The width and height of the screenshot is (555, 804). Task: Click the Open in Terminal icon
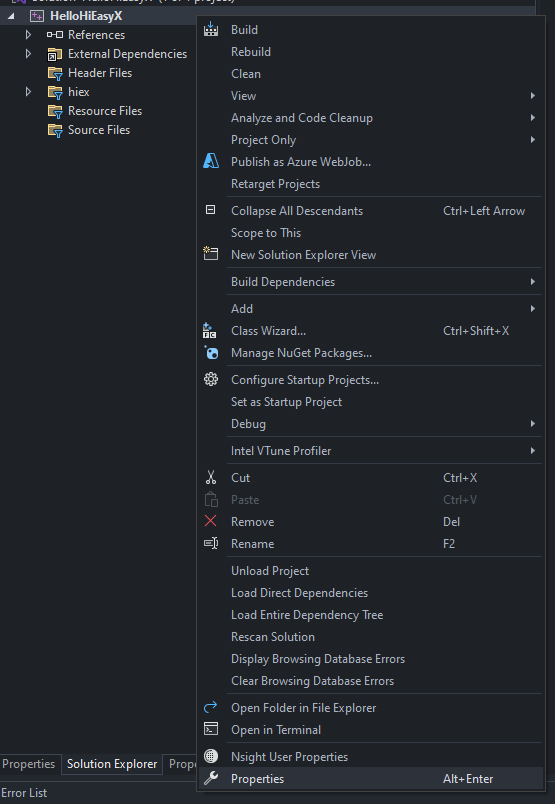(x=211, y=729)
